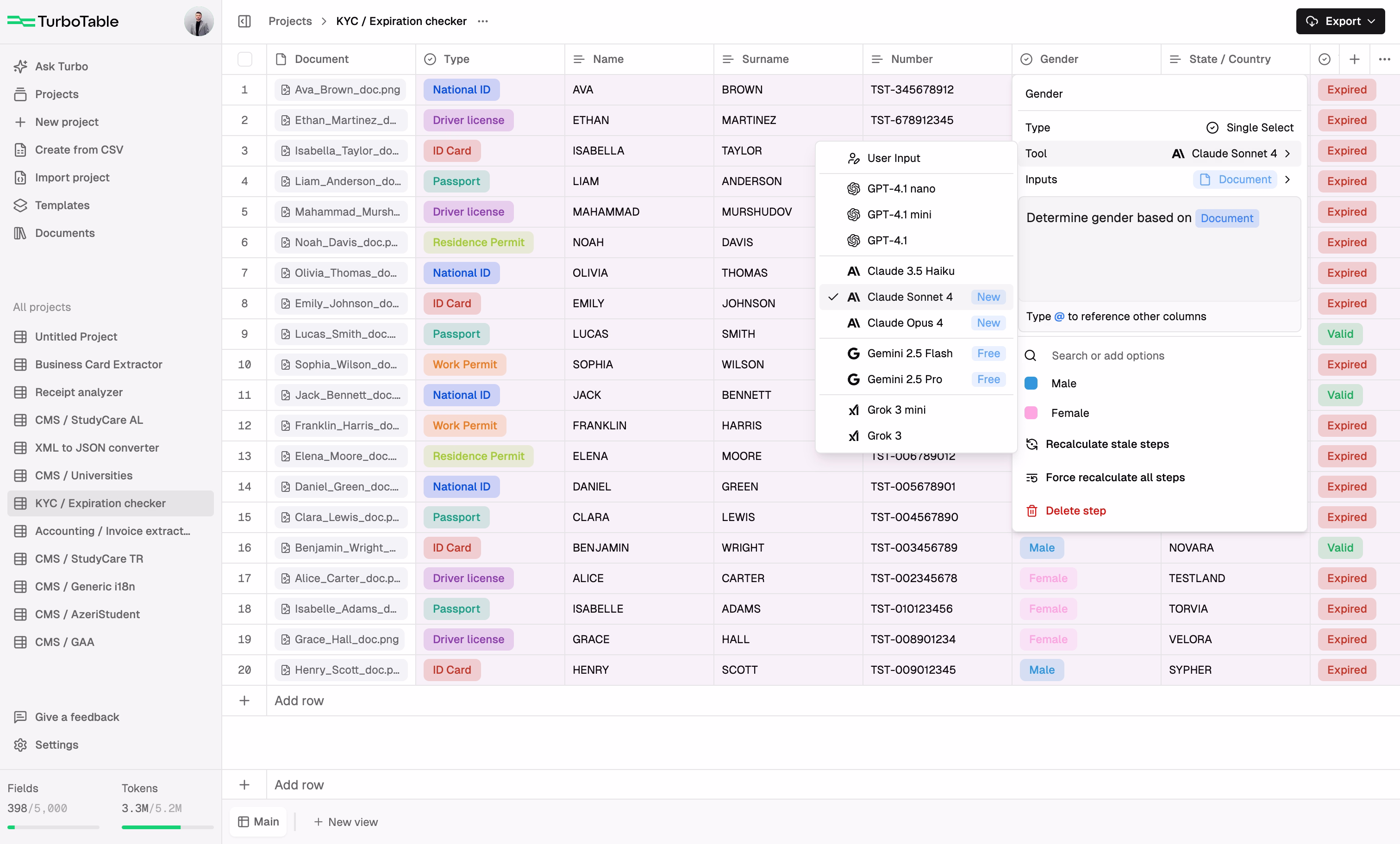This screenshot has height=844, width=1400.
Task: Open the project title ellipsis menu
Action: [x=483, y=21]
